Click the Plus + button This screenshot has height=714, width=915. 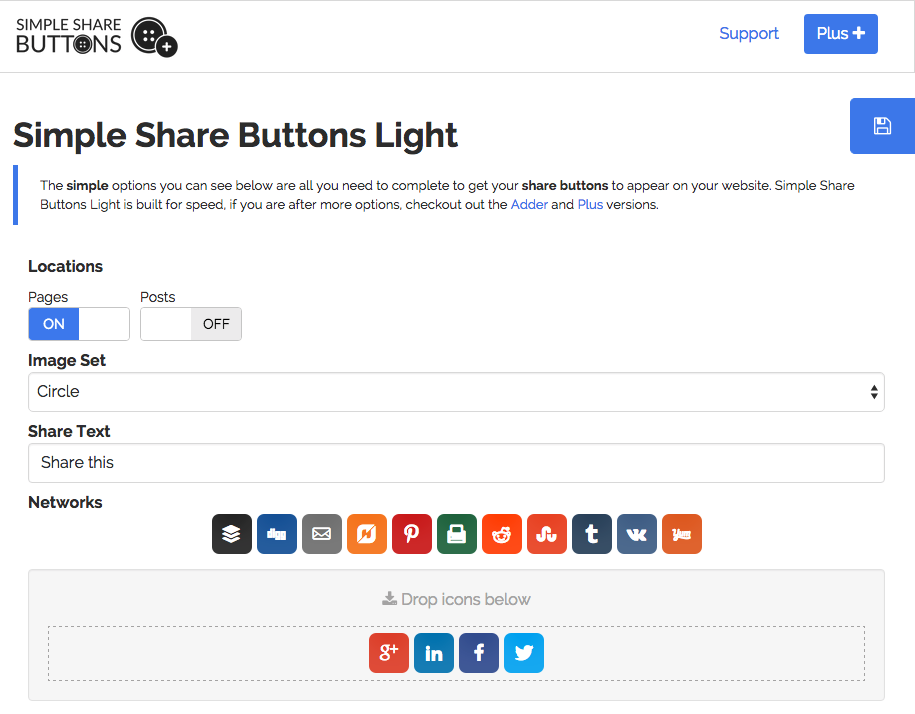(x=840, y=34)
